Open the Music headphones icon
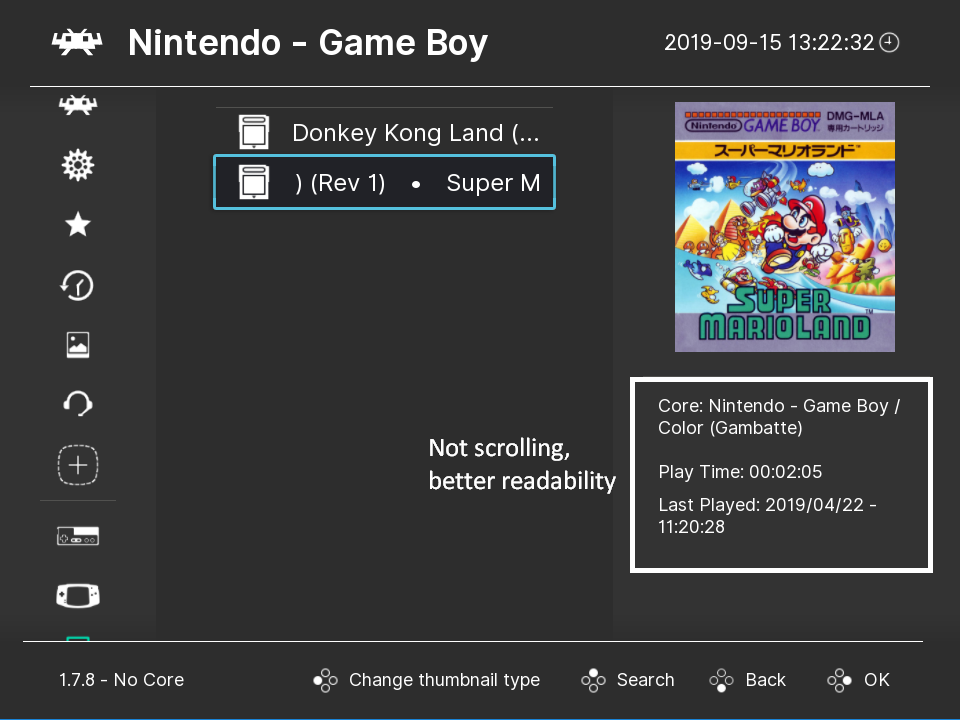This screenshot has width=960, height=720. coord(78,404)
